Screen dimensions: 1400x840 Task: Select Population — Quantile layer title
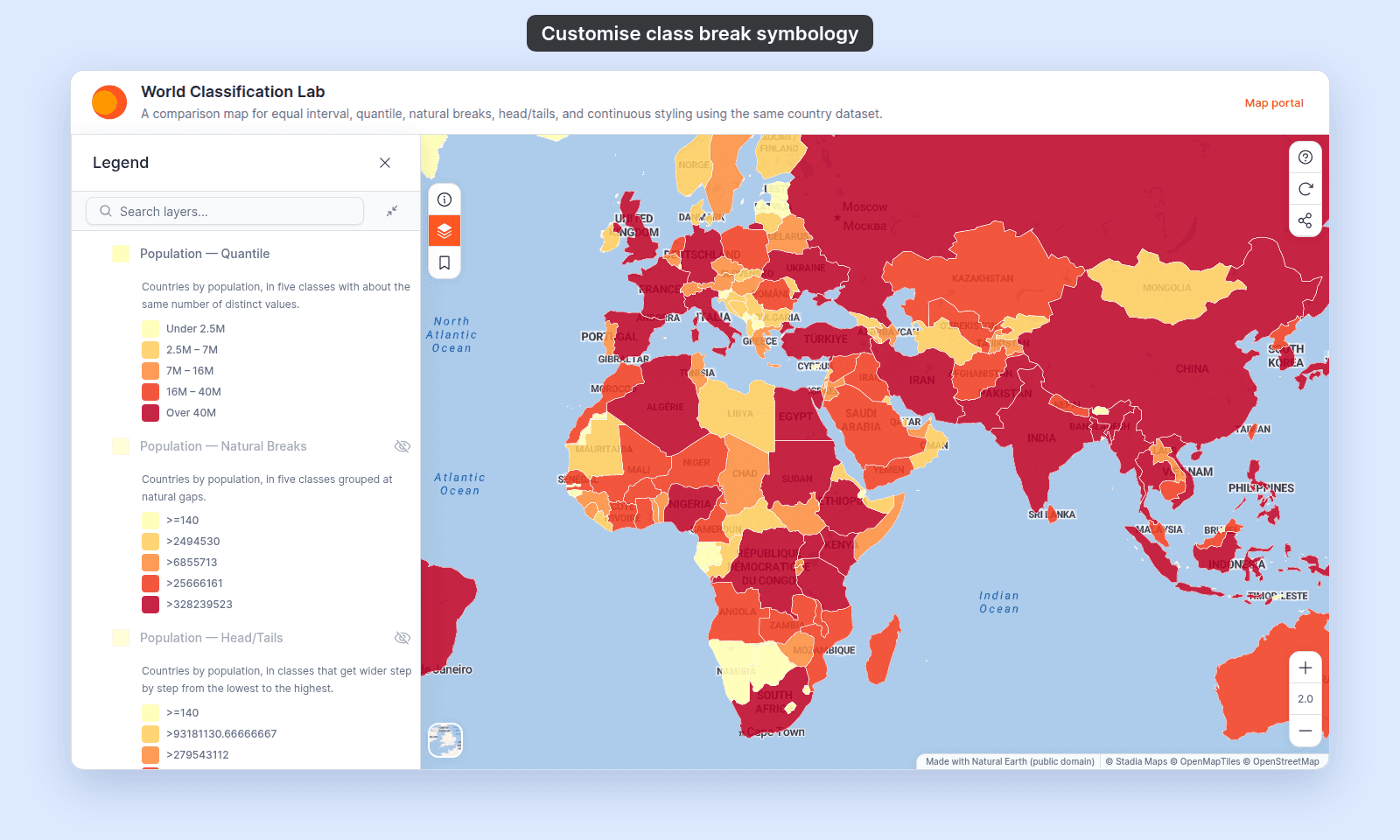point(205,254)
